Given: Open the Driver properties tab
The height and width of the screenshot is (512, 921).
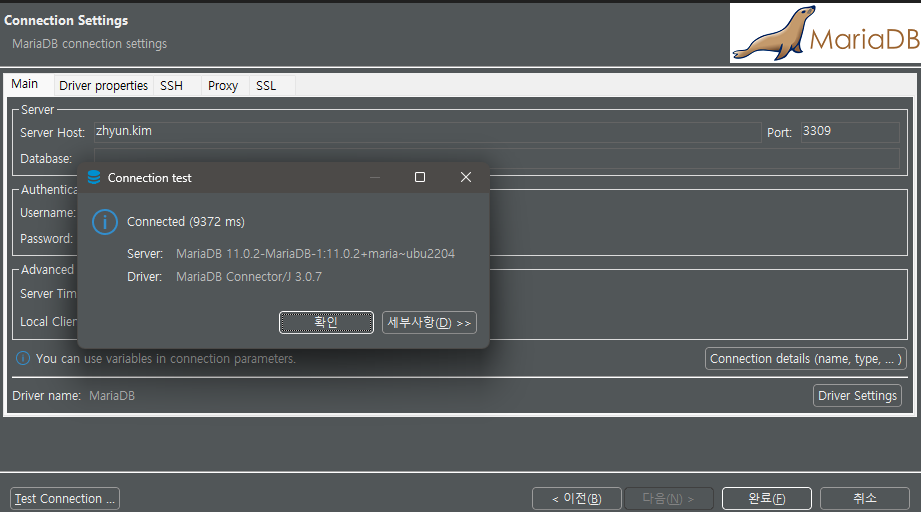Looking at the screenshot, I should [103, 86].
